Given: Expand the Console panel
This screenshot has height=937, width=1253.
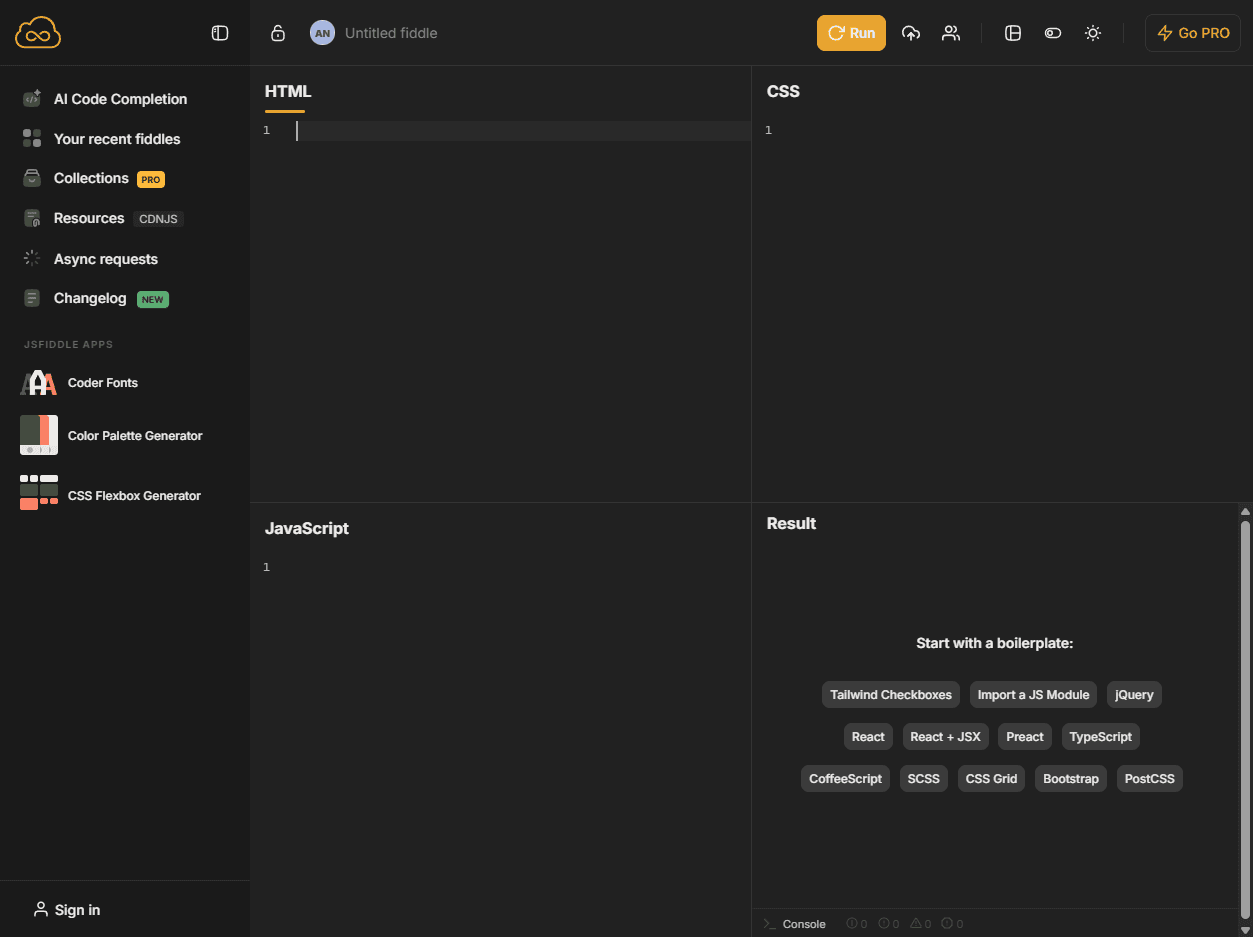Looking at the screenshot, I should (804, 924).
